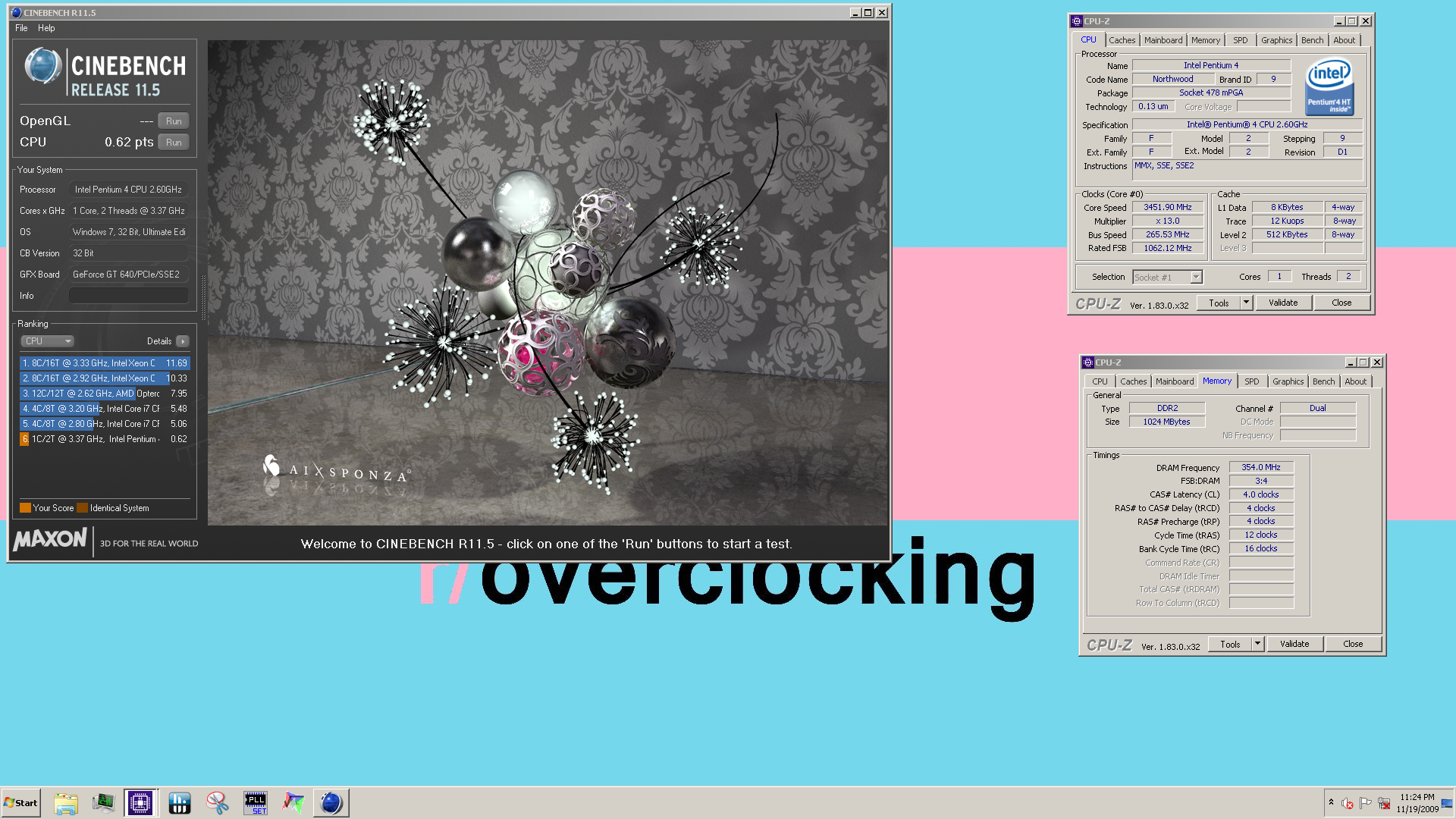Viewport: 1456px width, 819px height.
Task: Click the title bar icon of the bottom CPU-Z window
Action: tap(1087, 362)
